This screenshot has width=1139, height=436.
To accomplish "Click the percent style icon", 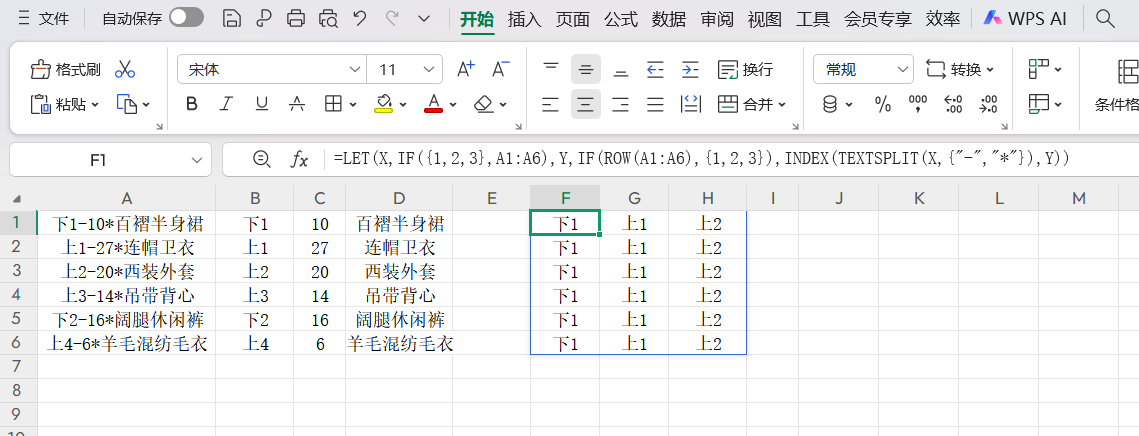I will 883,104.
